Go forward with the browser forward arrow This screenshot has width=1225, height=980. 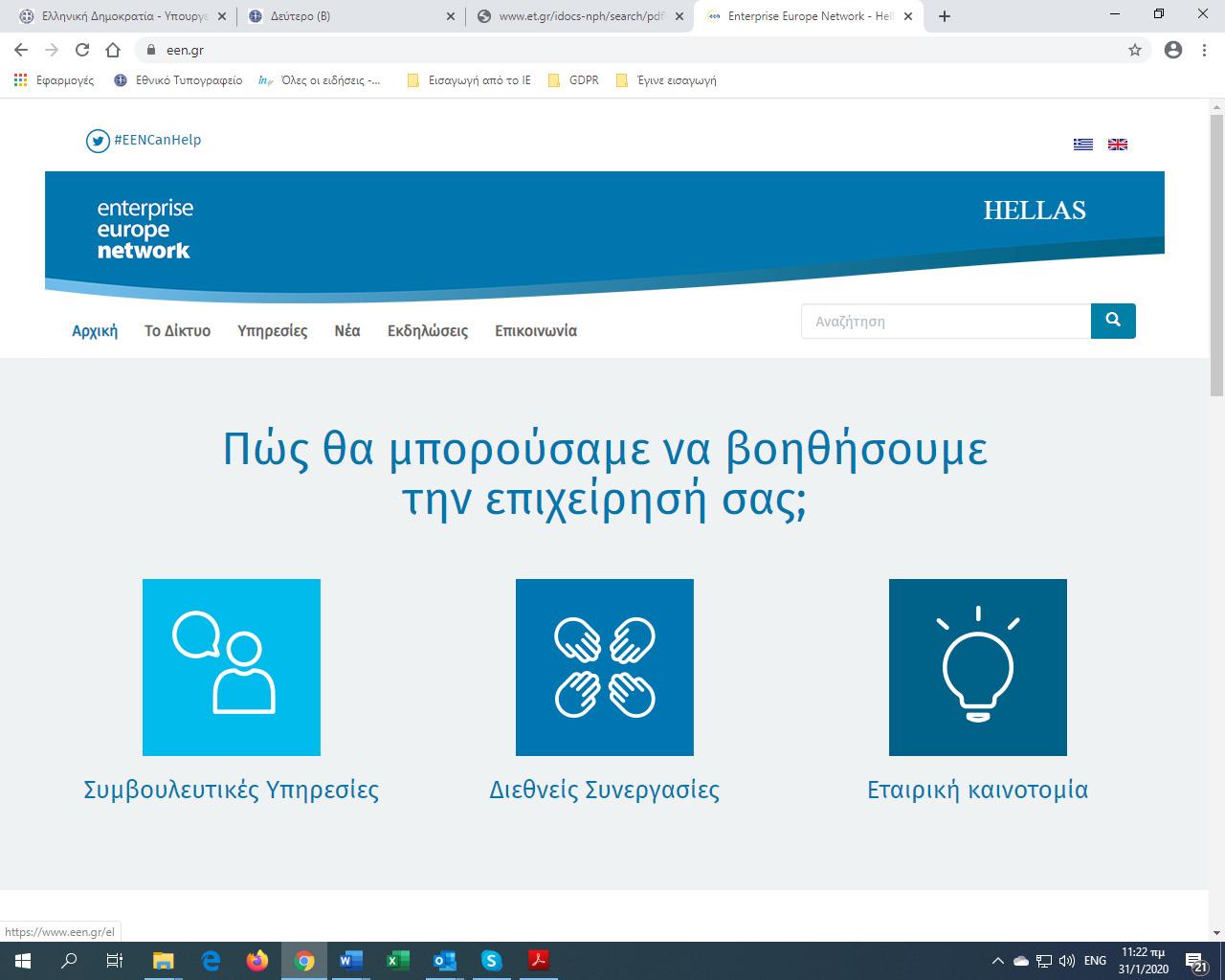52,50
